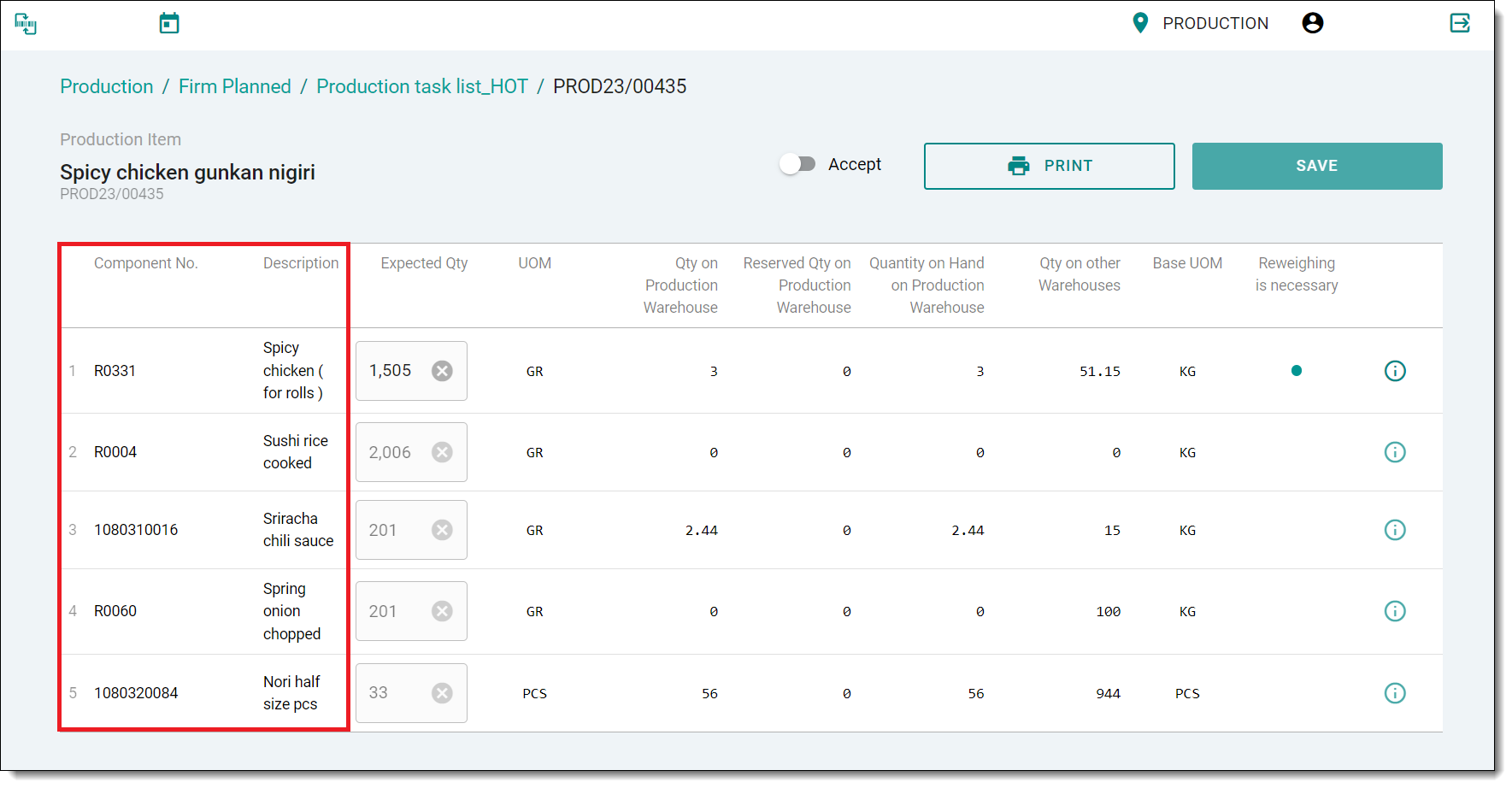Open info icon for Spicy chicken row
The width and height of the screenshot is (1512, 788).
pyautogui.click(x=1394, y=371)
